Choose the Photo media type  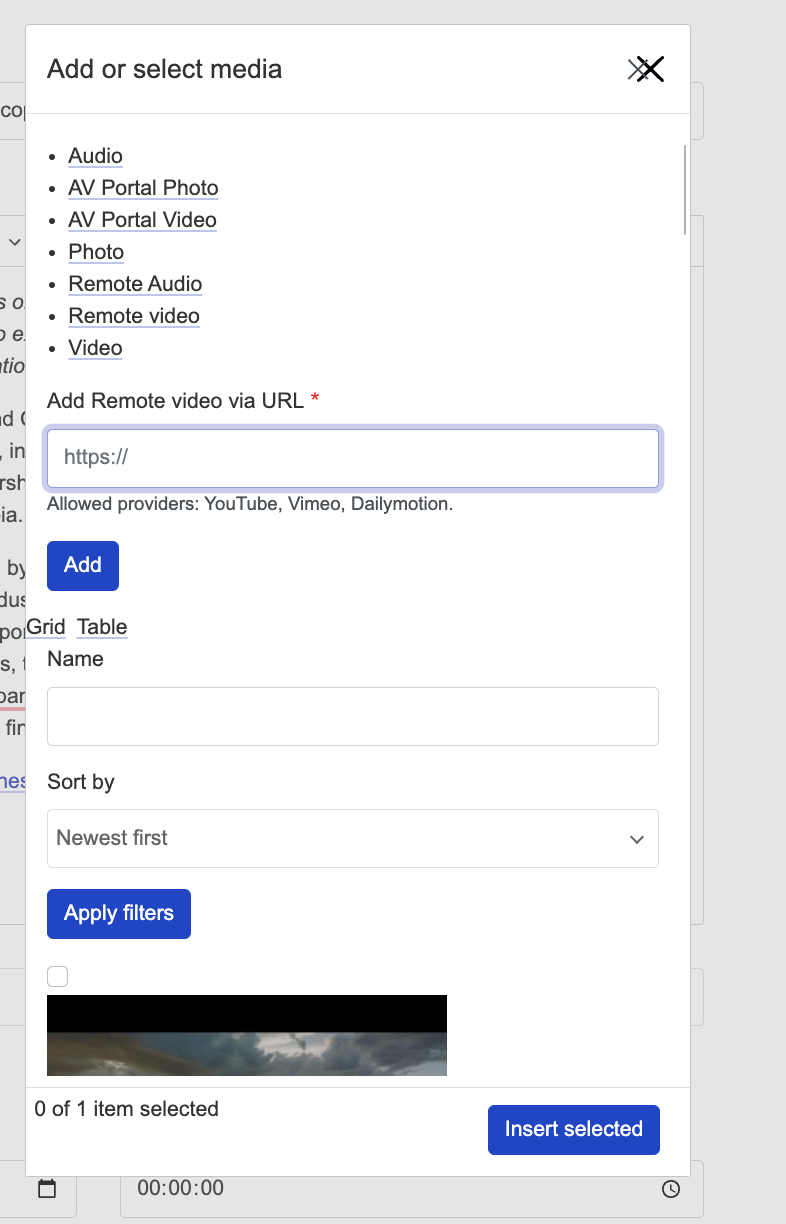96,252
